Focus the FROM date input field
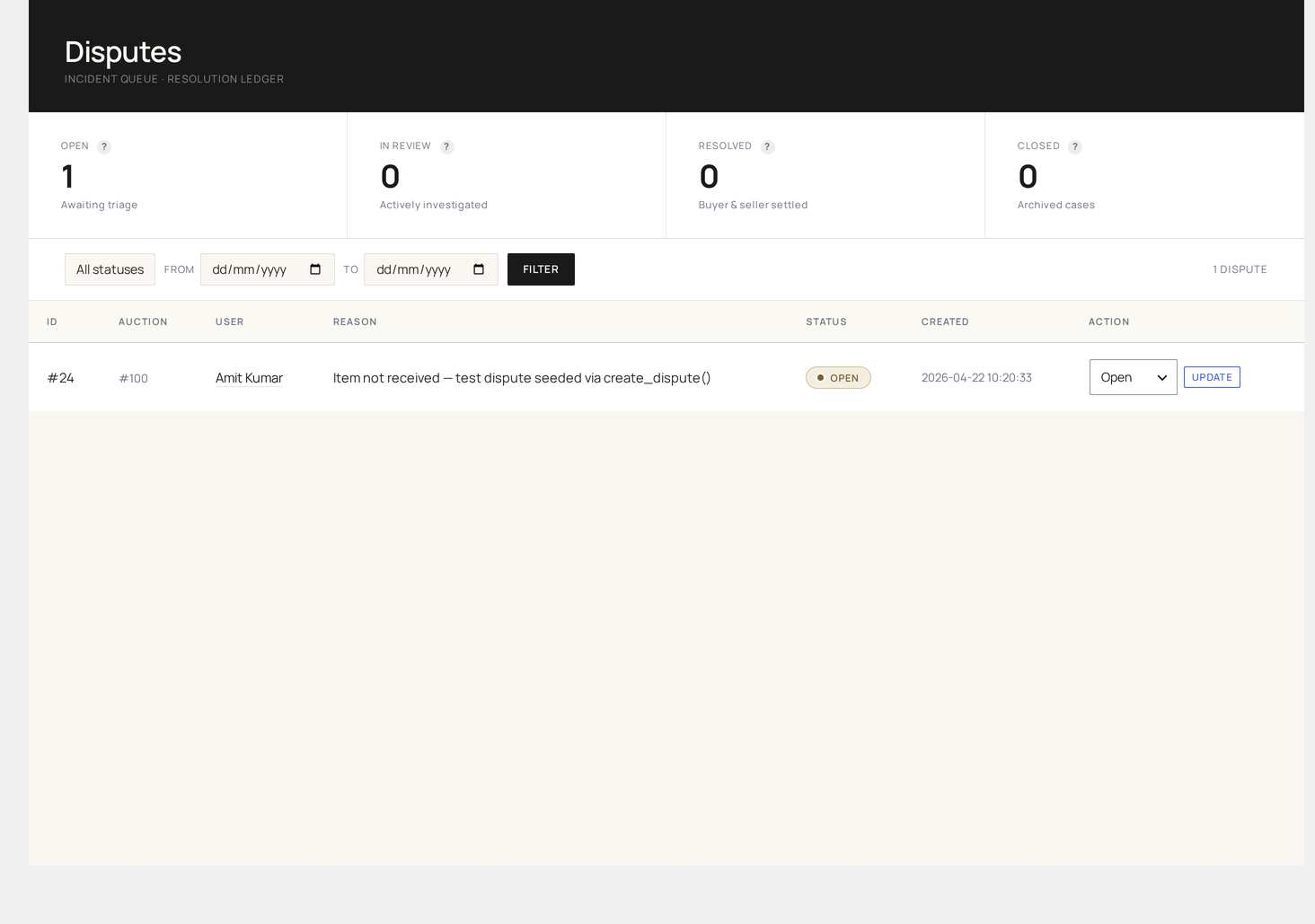The width and height of the screenshot is (1315, 924). tap(268, 269)
